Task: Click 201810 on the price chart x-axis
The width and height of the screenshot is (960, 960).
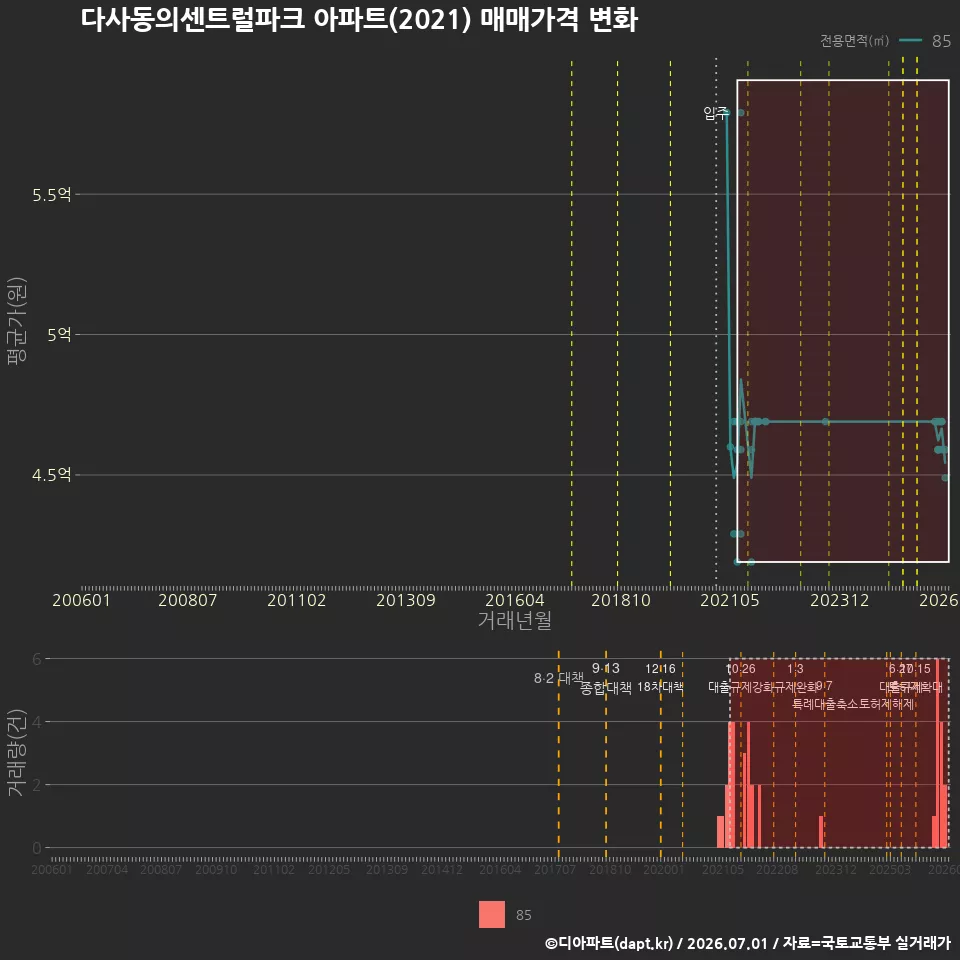Action: coord(620,600)
